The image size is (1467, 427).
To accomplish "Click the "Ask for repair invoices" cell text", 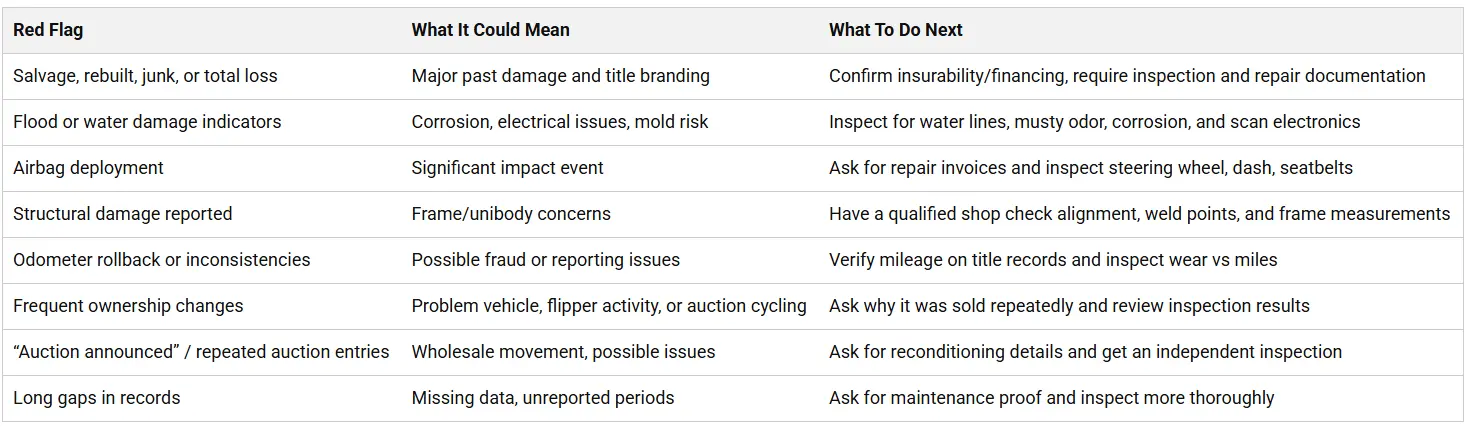I will point(1090,168).
